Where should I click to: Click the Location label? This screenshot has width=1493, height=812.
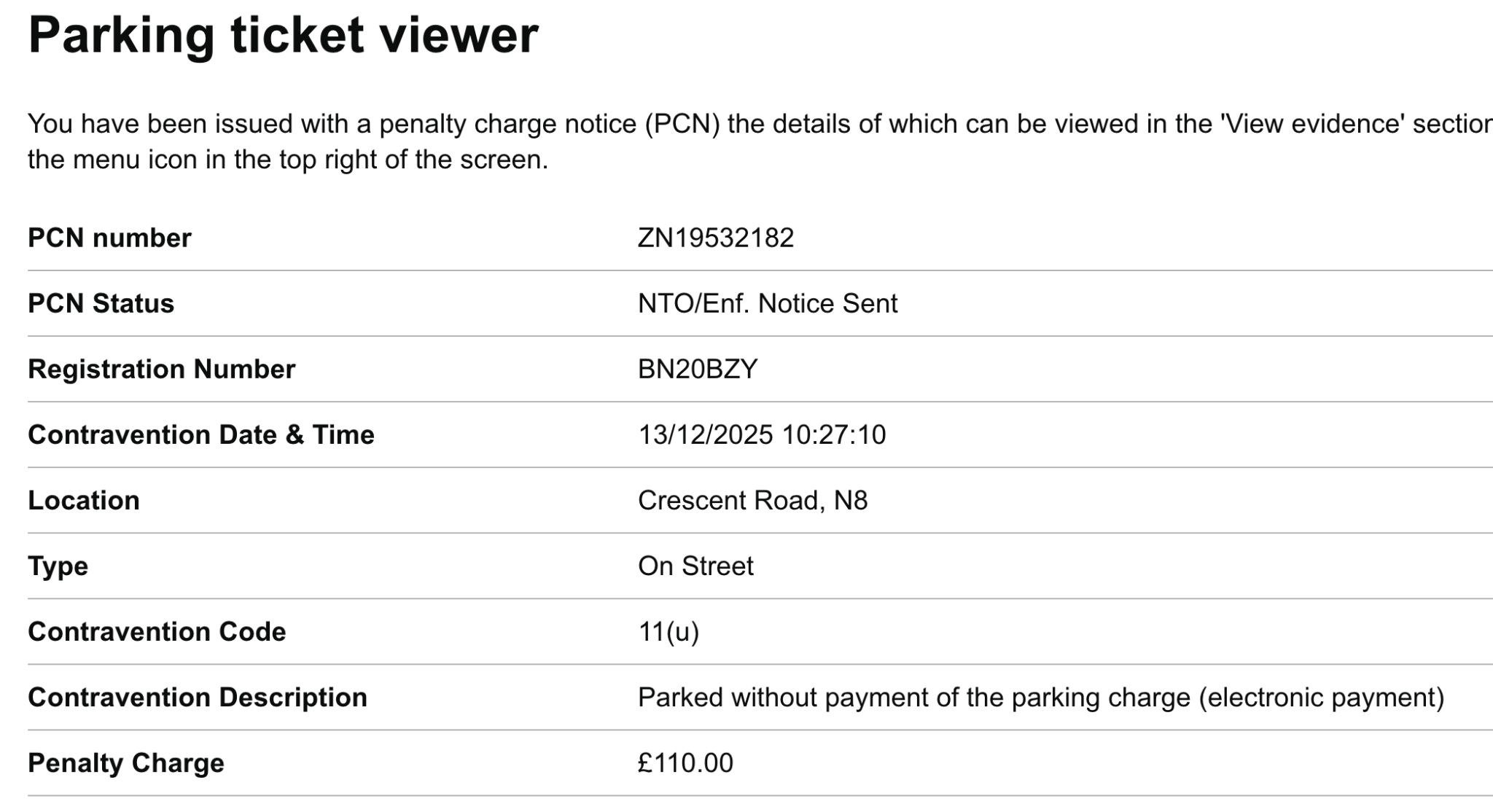point(83,501)
